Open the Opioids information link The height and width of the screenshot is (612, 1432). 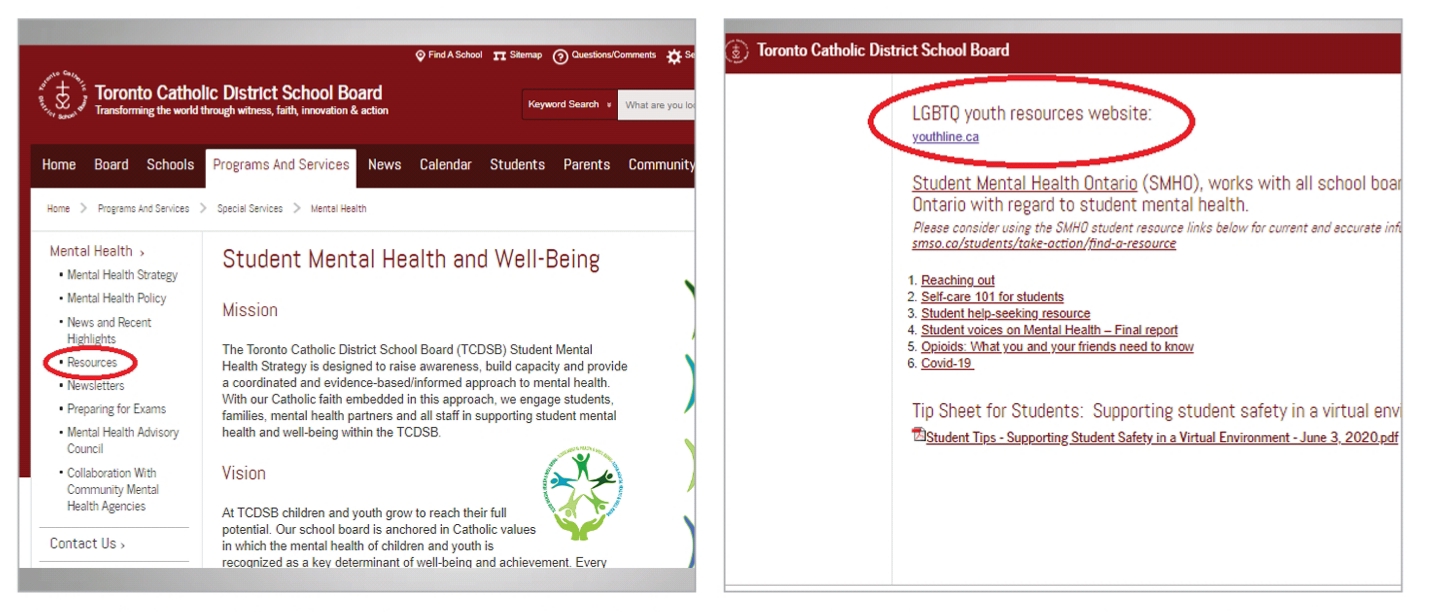(1057, 347)
